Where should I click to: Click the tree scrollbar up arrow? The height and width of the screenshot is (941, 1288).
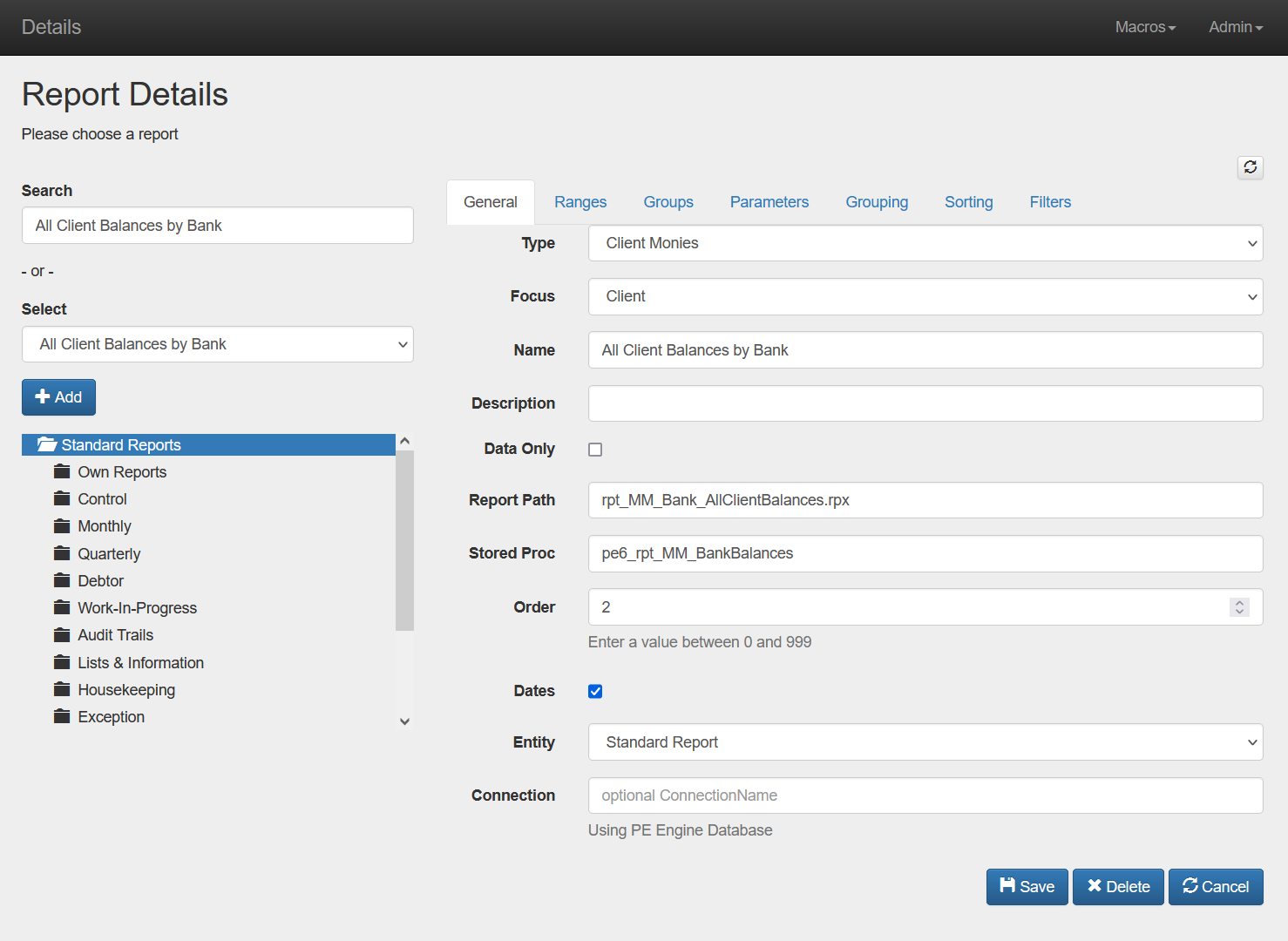point(404,442)
